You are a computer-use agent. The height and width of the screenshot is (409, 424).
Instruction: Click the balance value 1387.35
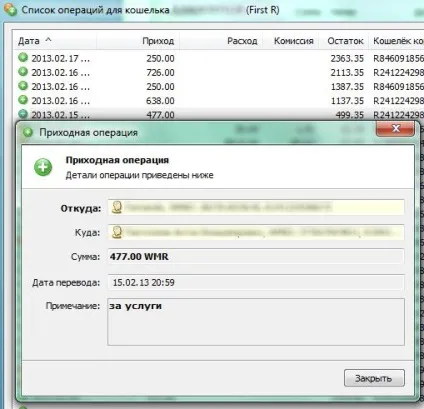(347, 87)
